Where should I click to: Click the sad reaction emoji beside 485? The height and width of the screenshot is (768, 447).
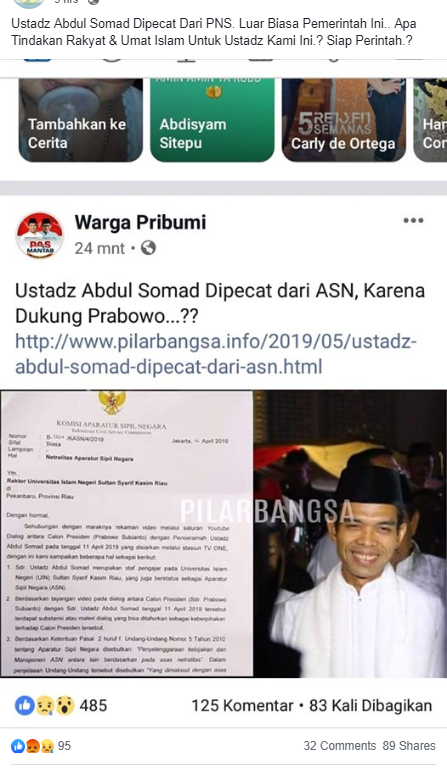[45, 705]
